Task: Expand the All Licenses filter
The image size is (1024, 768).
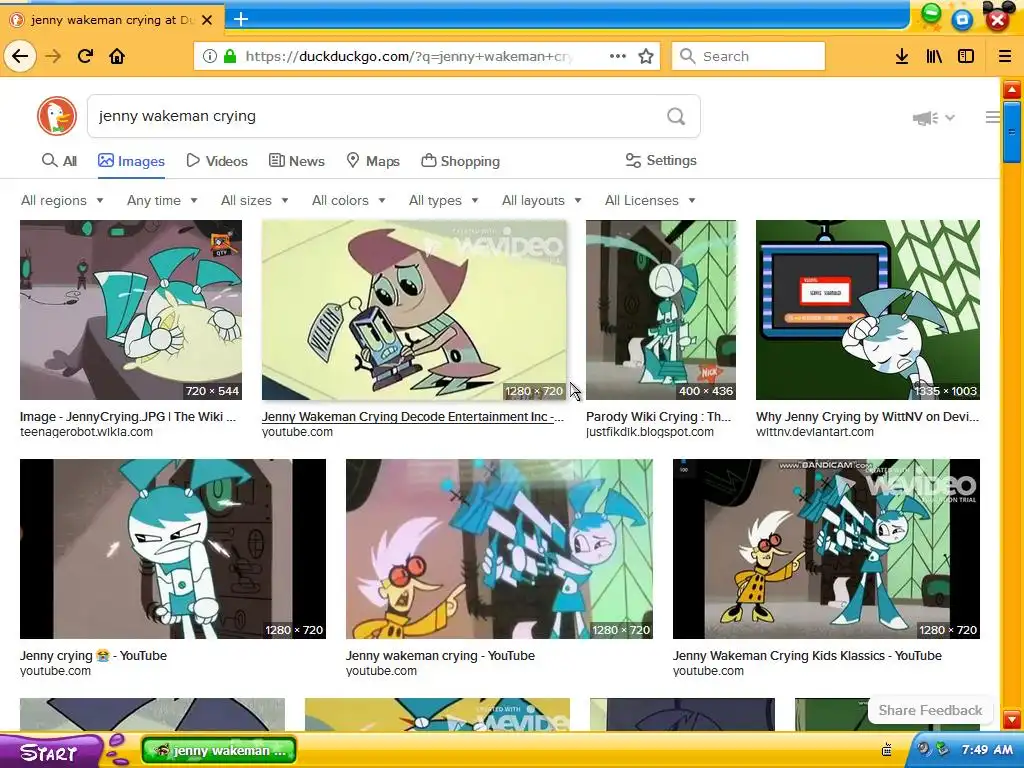Action: coord(650,200)
